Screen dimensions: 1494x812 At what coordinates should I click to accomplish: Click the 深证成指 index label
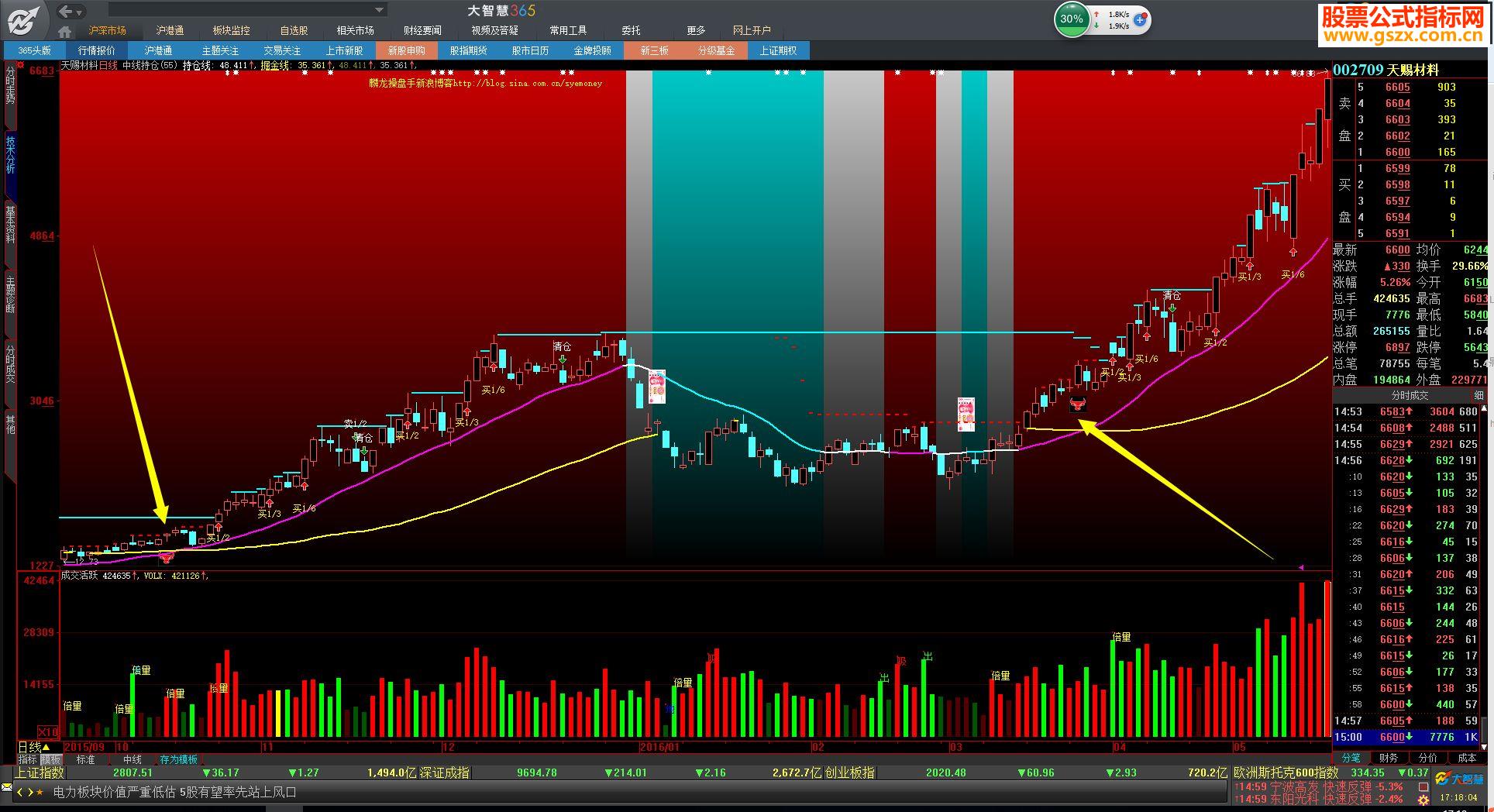(x=444, y=772)
